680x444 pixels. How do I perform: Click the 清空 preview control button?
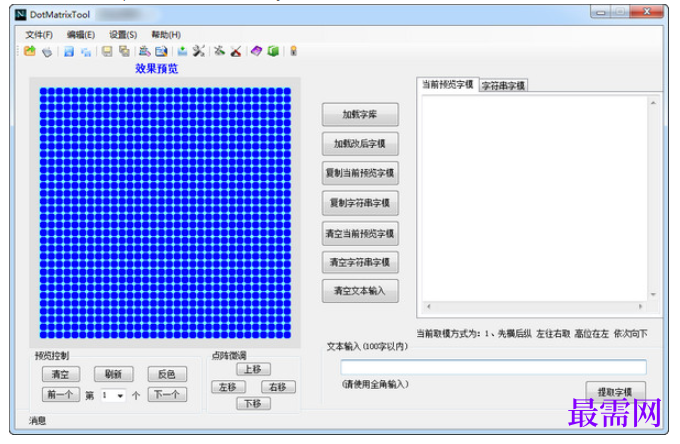pyautogui.click(x=61, y=374)
